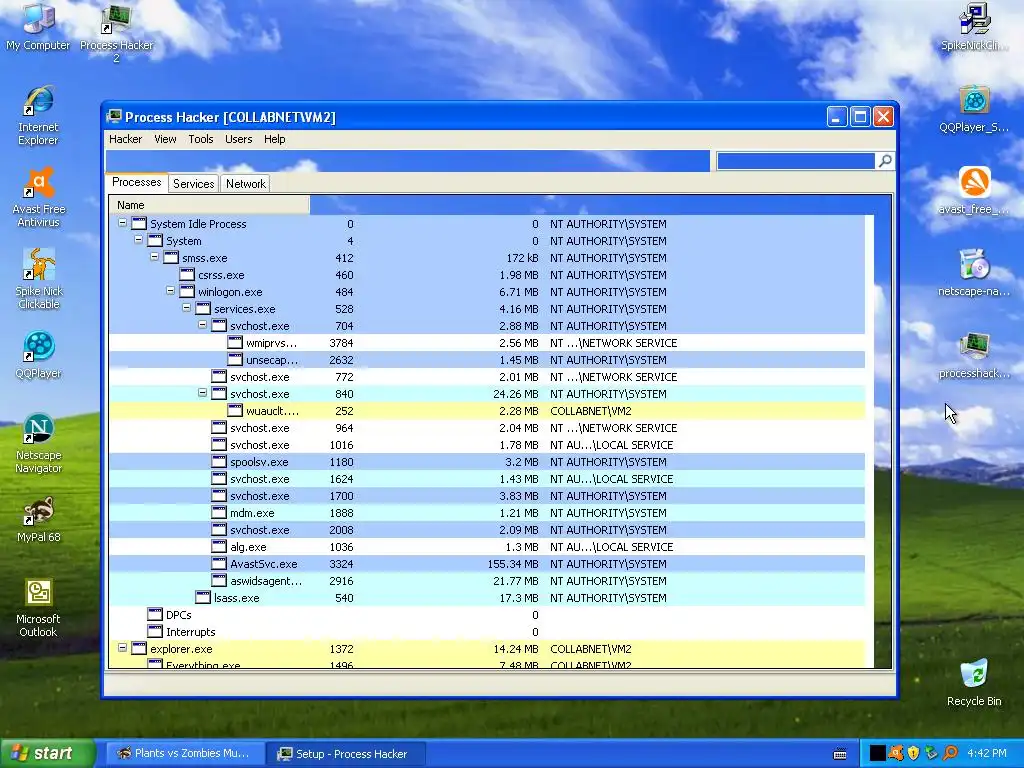This screenshot has width=1024, height=768.
Task: Click search magnifier icon in Process Hacker
Action: coord(885,161)
